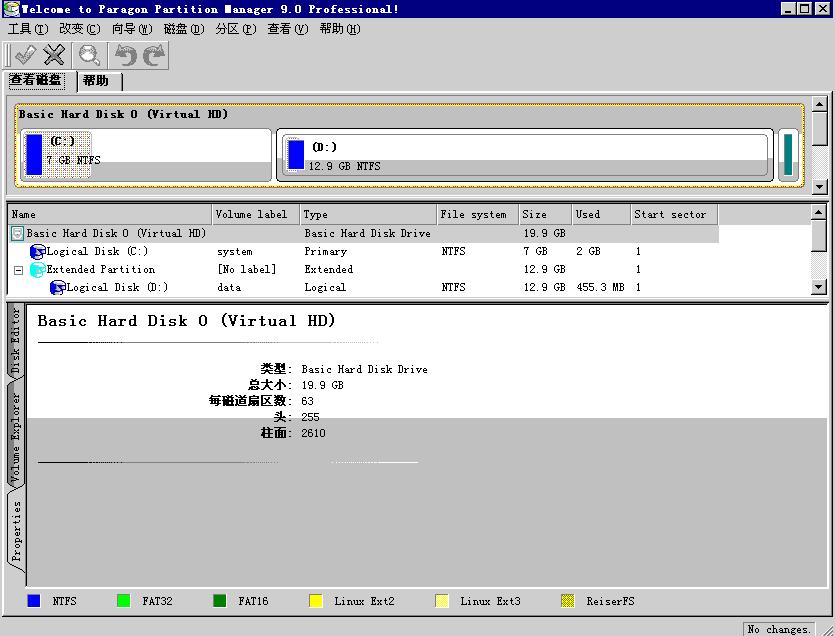Click the Apply changes checkmark toolbar icon
The width and height of the screenshot is (835, 636).
coord(25,56)
